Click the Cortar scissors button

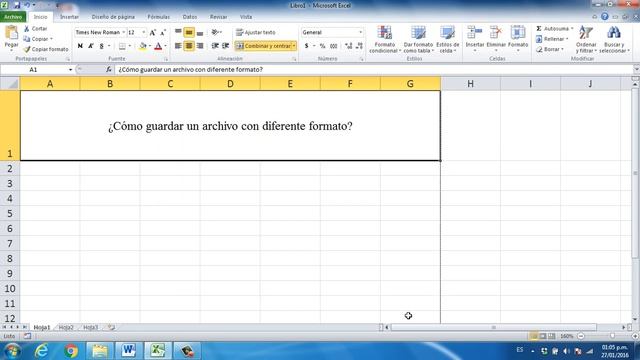pos(36,29)
